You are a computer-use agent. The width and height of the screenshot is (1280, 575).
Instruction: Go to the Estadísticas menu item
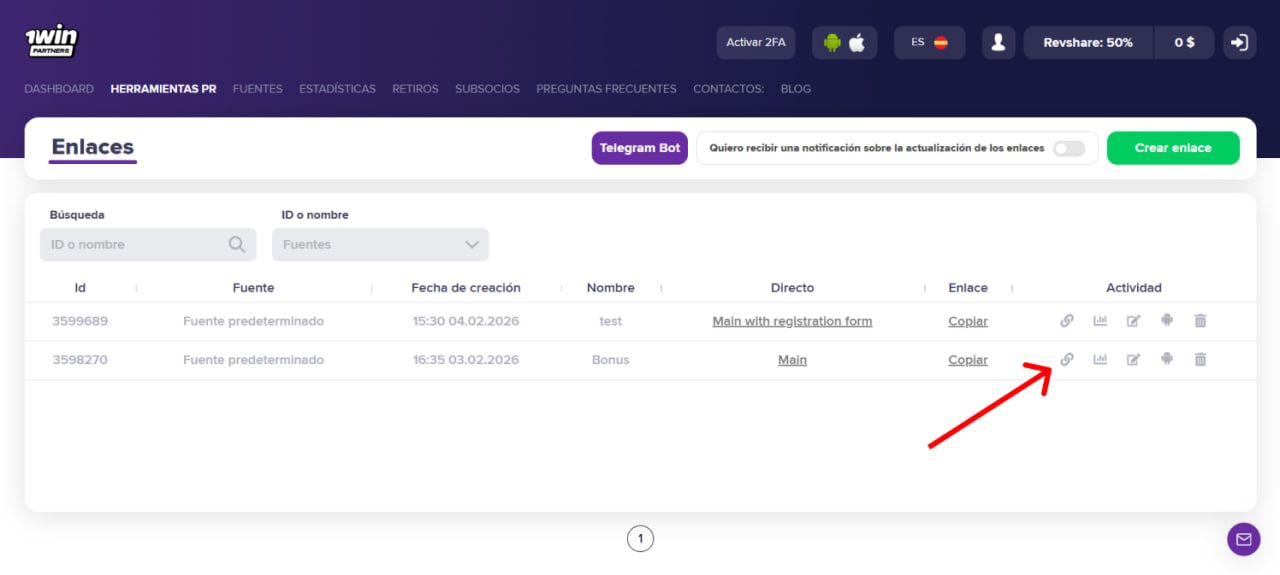337,89
